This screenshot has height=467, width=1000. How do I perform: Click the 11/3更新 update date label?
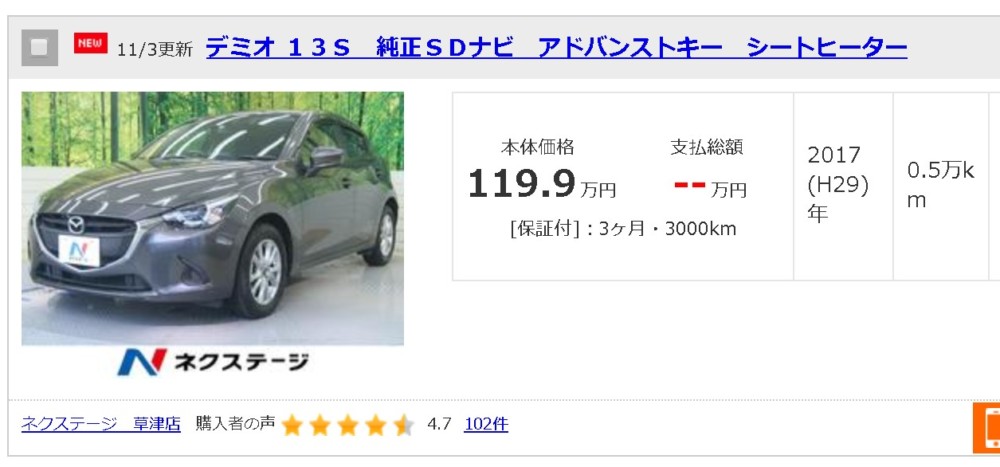point(155,50)
